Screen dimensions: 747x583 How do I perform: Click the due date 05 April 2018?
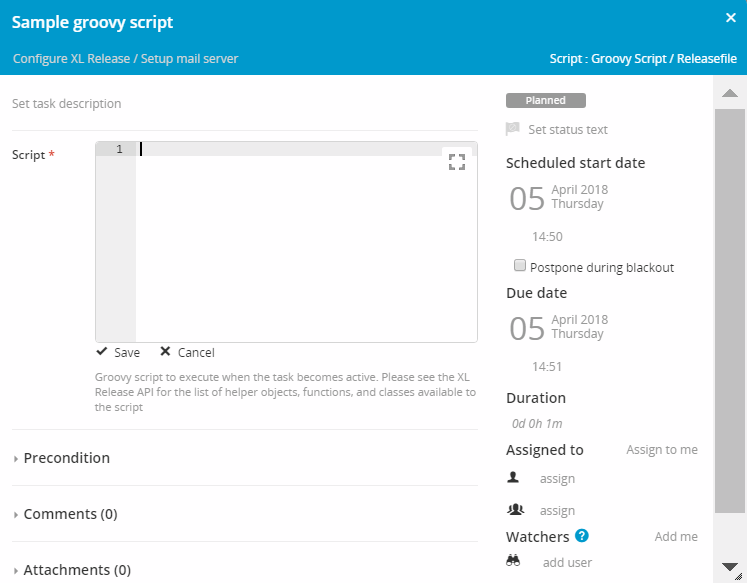559,327
